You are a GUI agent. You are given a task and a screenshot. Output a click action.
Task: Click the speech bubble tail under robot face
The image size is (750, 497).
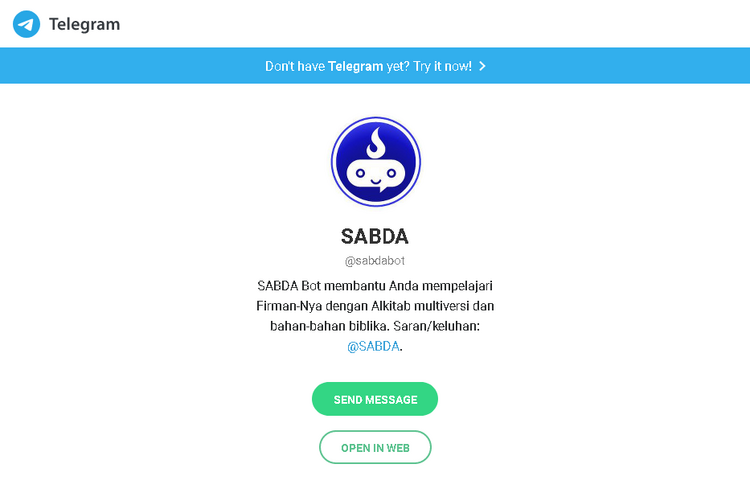point(383,189)
